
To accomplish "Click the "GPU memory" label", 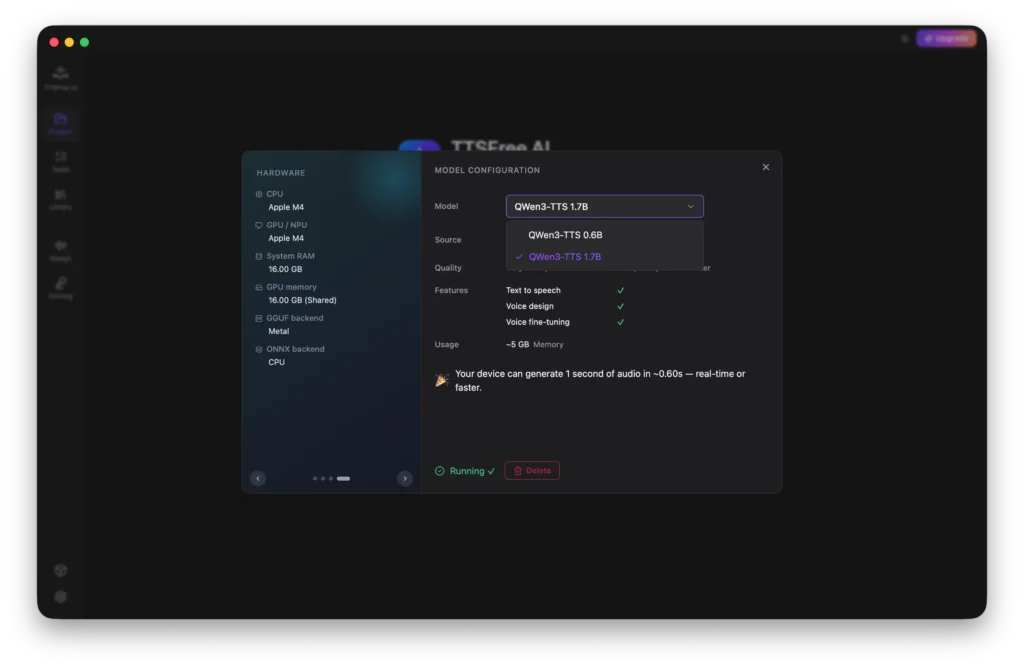I will coord(291,287).
